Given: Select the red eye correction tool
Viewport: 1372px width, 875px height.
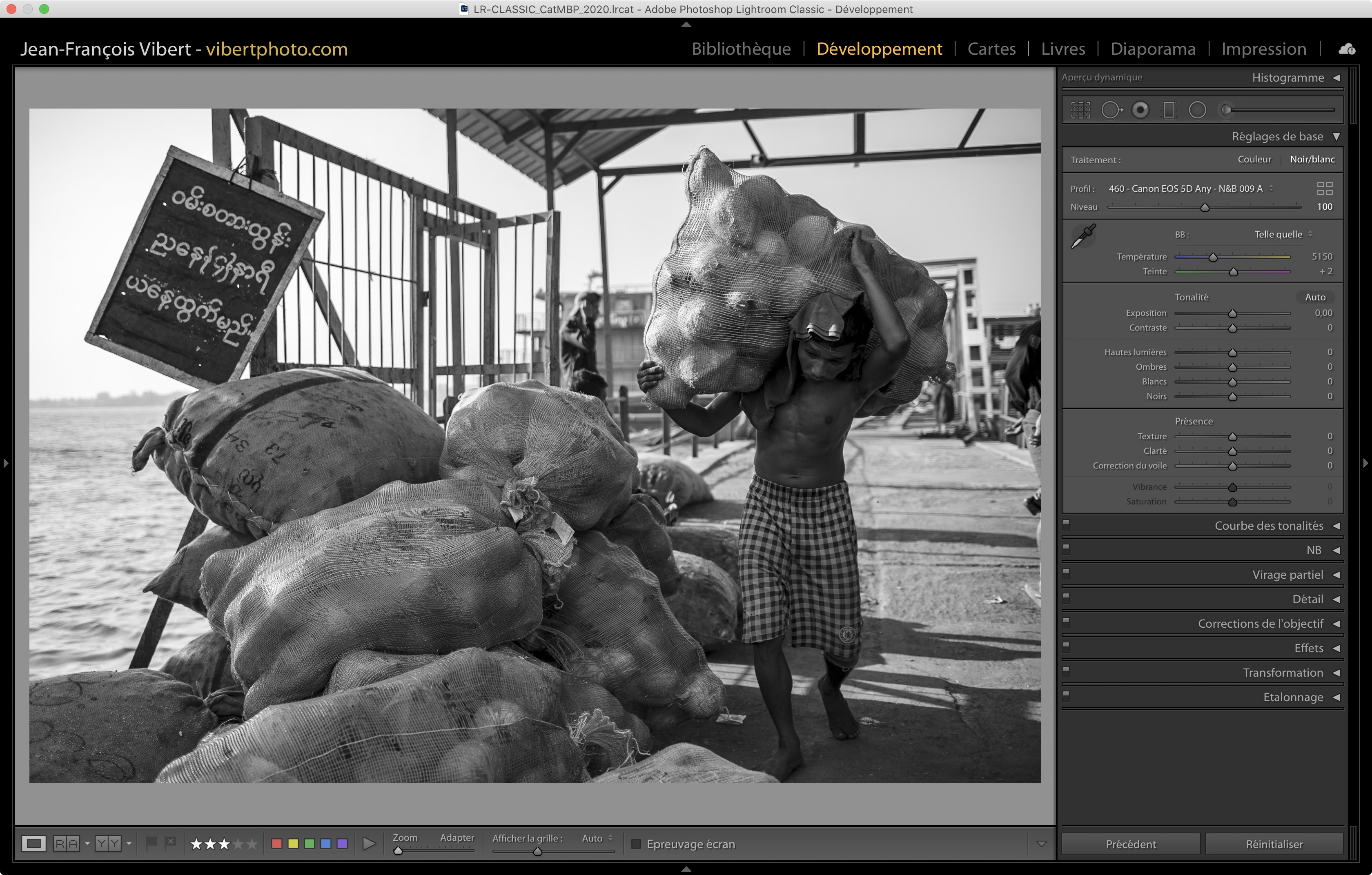Looking at the screenshot, I should (1140, 110).
